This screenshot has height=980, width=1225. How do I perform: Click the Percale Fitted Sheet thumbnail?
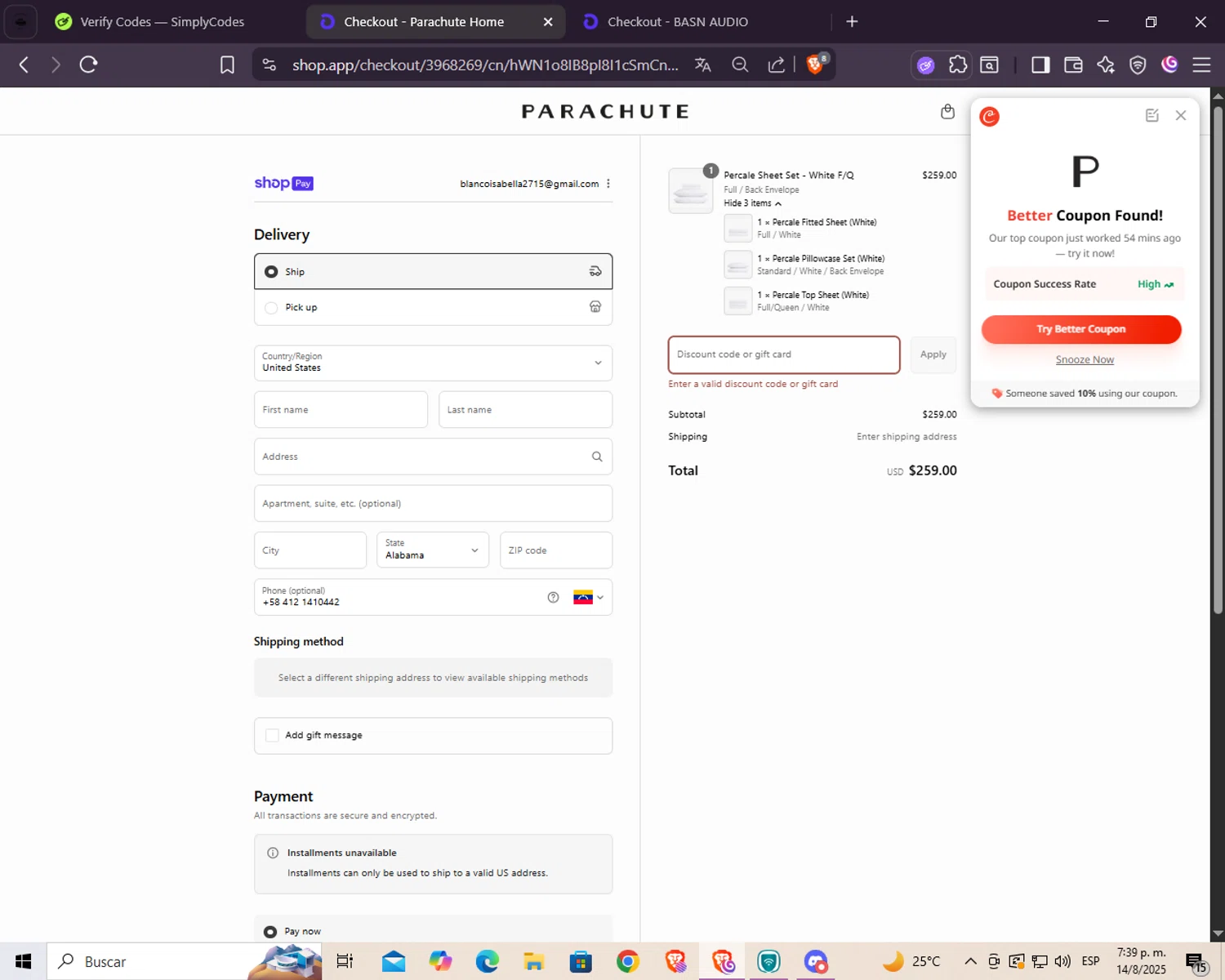pyautogui.click(x=738, y=228)
